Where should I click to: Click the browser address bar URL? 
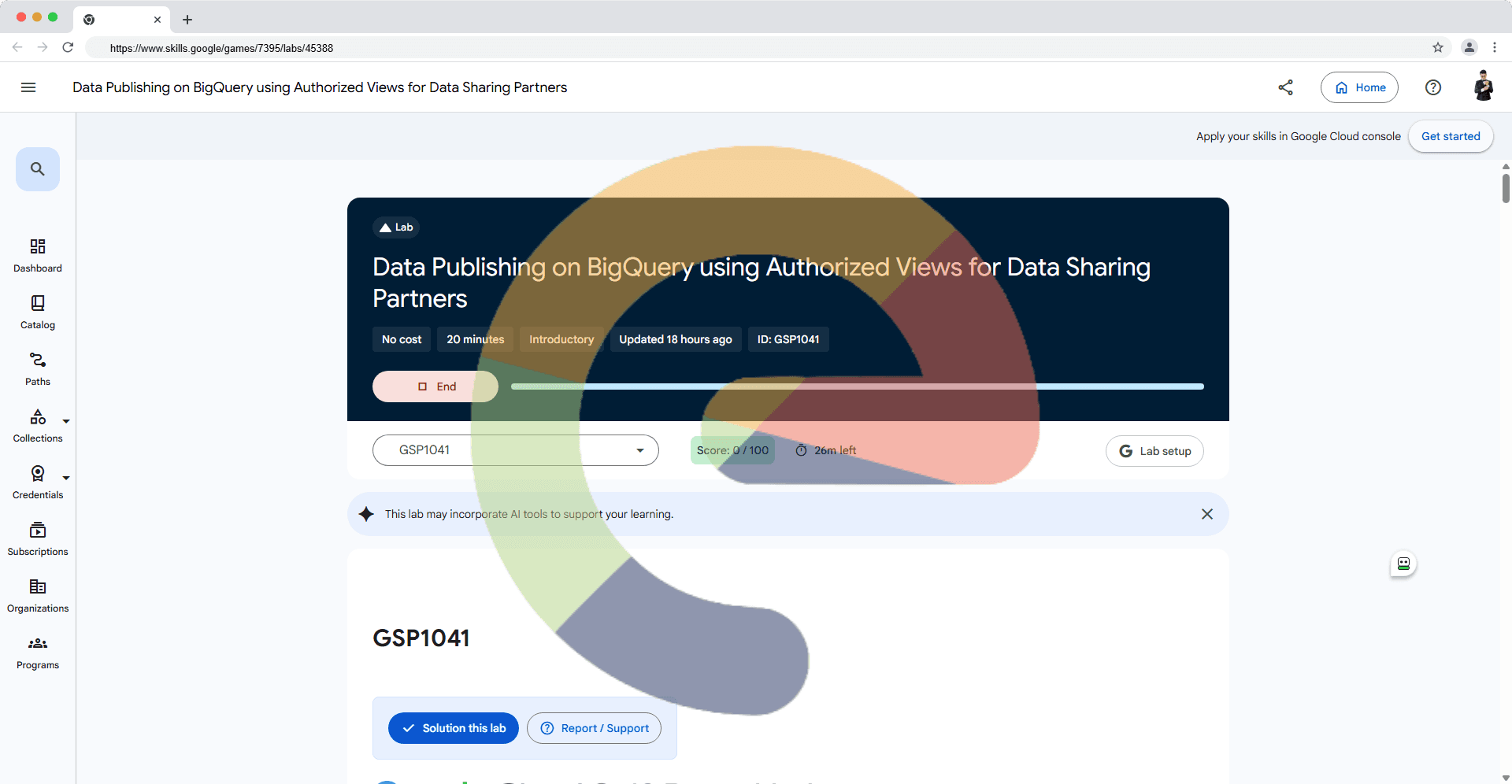[221, 48]
